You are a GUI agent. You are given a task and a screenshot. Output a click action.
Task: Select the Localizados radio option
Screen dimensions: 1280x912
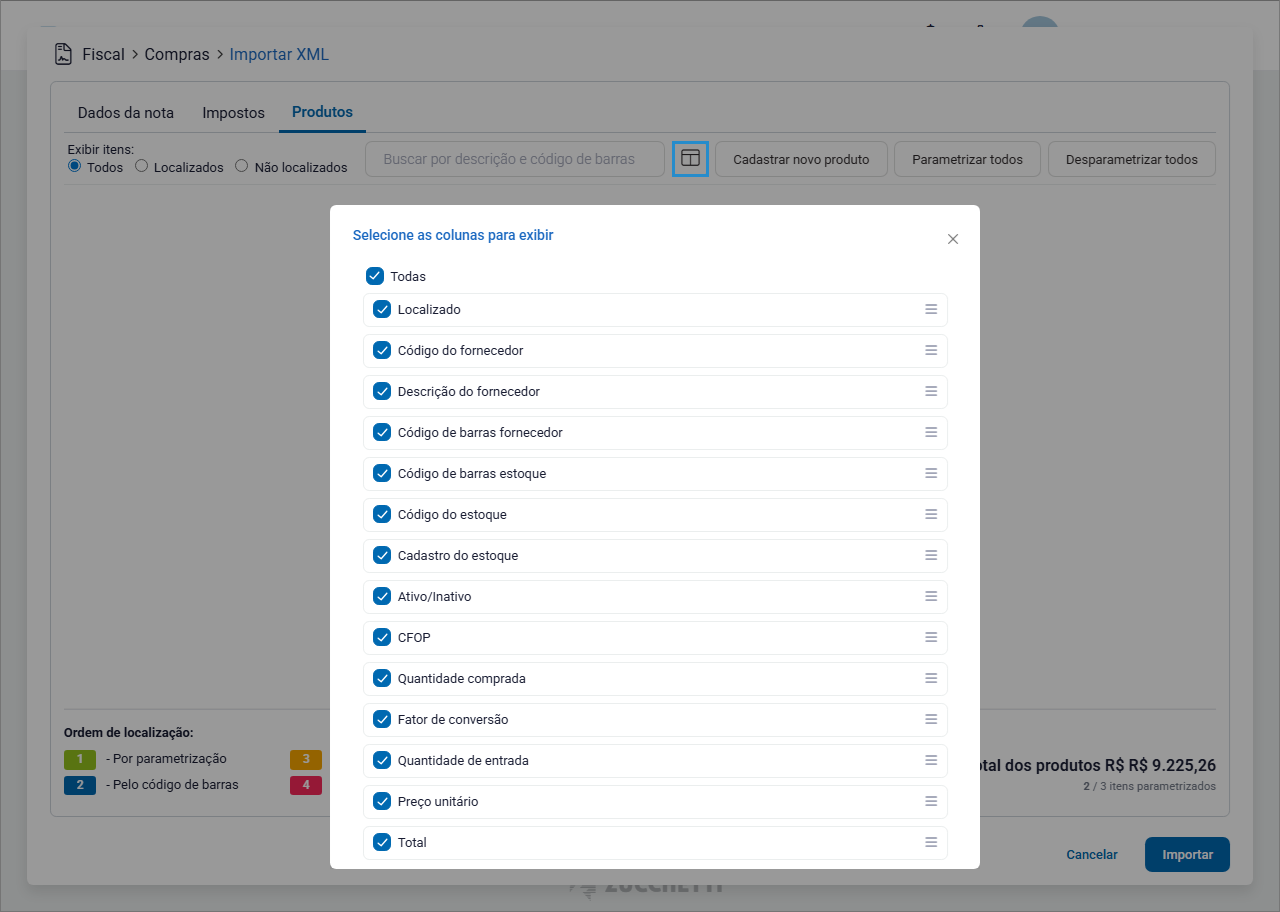141,166
